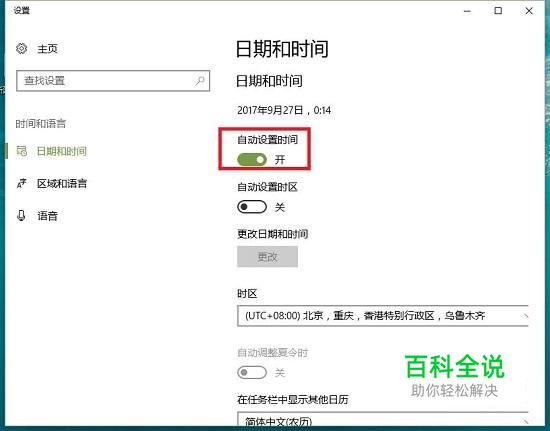Click the speech microphone icon
Viewport: 550px width, 431px height.
point(21,215)
